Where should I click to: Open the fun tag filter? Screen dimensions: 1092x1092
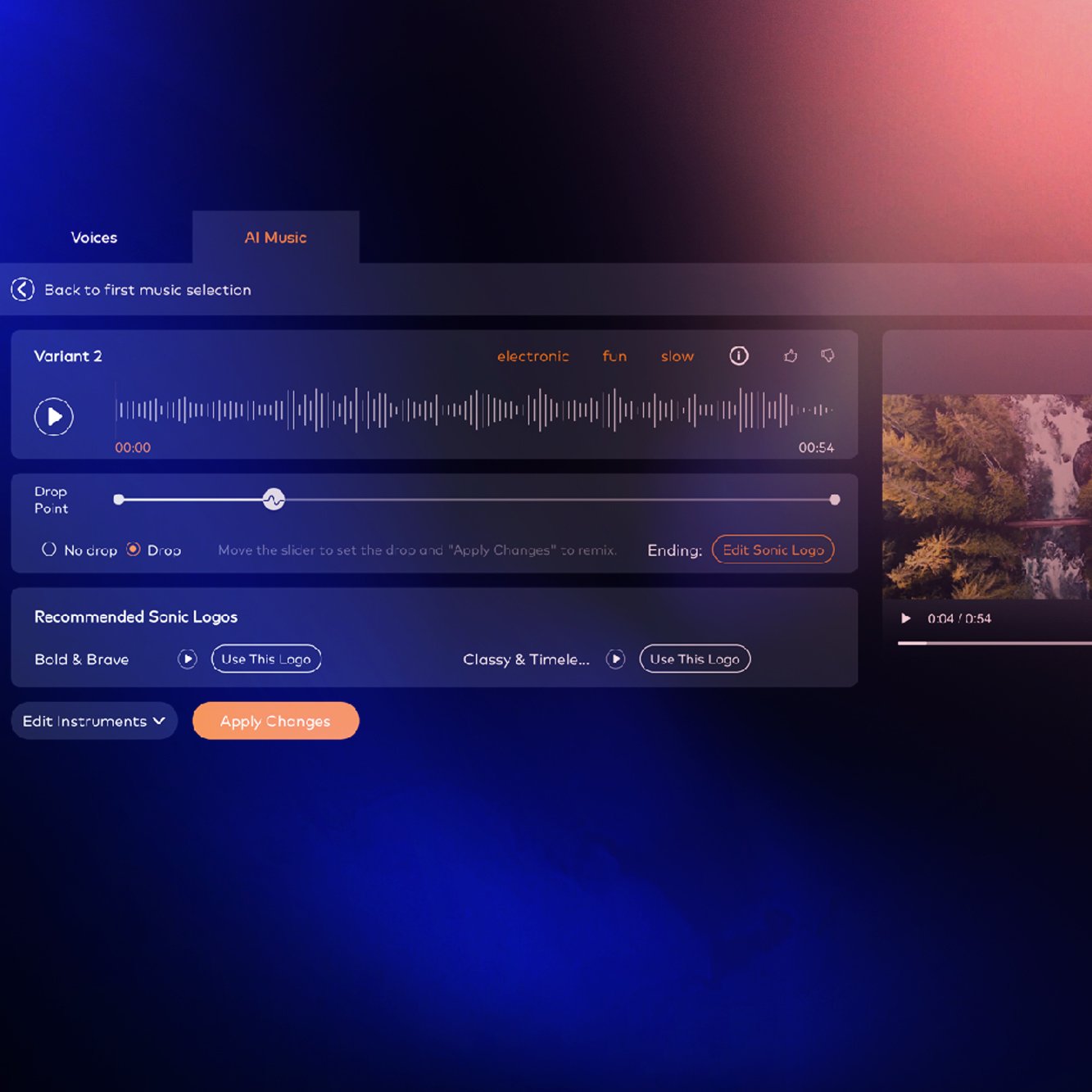(614, 356)
